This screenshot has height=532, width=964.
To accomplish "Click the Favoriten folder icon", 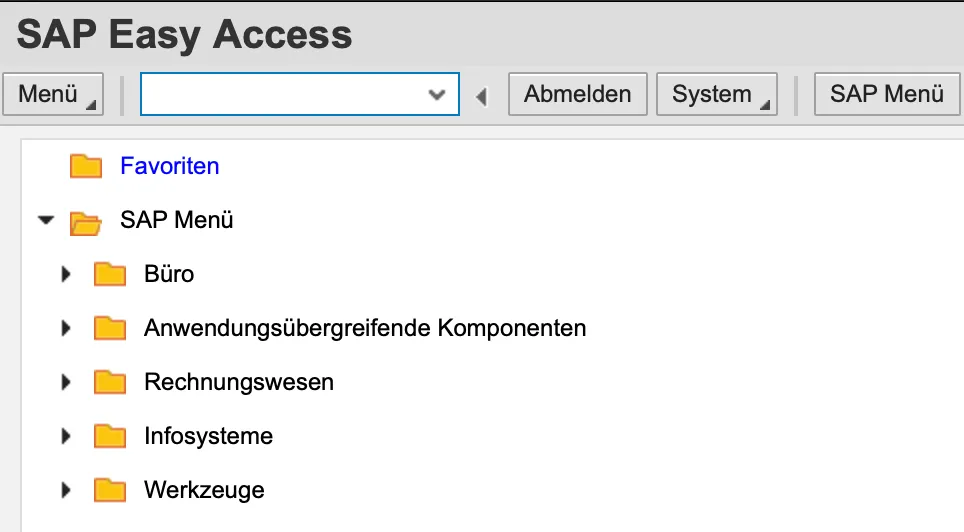I will 86,166.
